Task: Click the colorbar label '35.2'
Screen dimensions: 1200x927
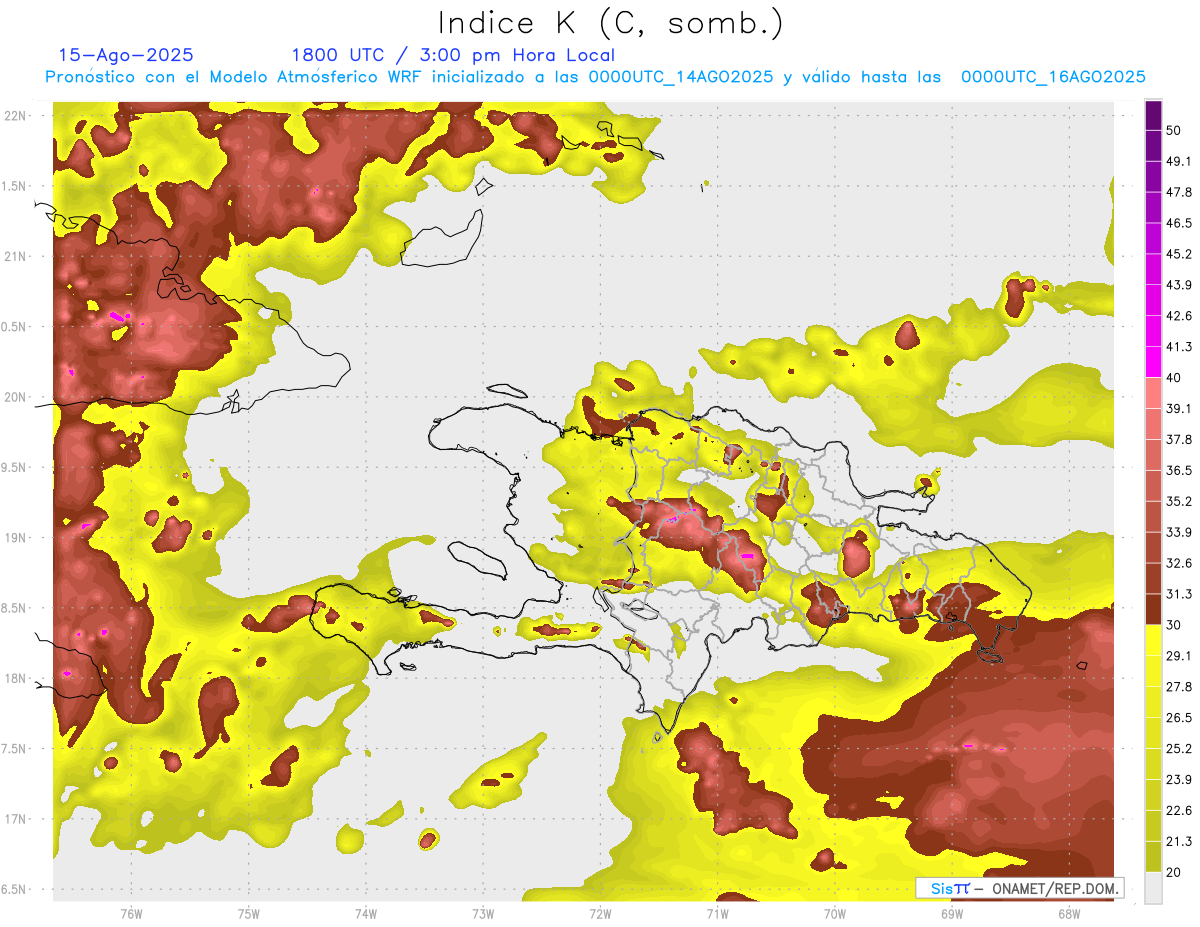Action: [1179, 501]
